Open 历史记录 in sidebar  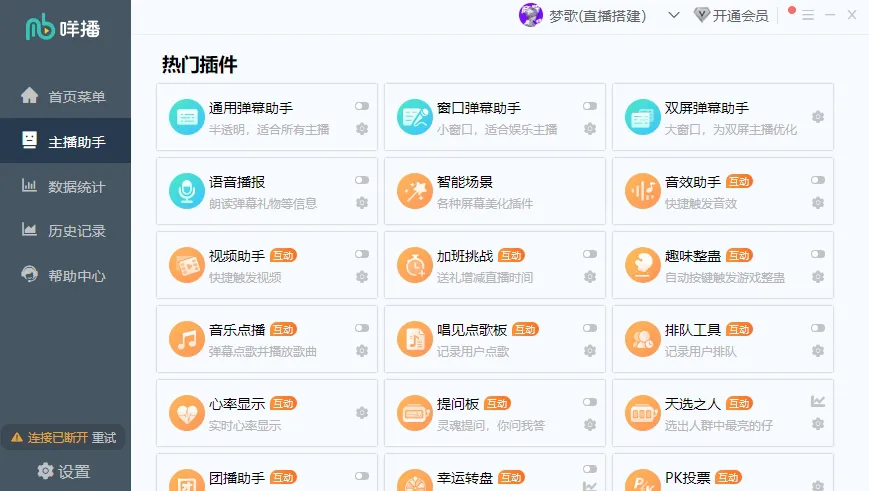(x=65, y=231)
